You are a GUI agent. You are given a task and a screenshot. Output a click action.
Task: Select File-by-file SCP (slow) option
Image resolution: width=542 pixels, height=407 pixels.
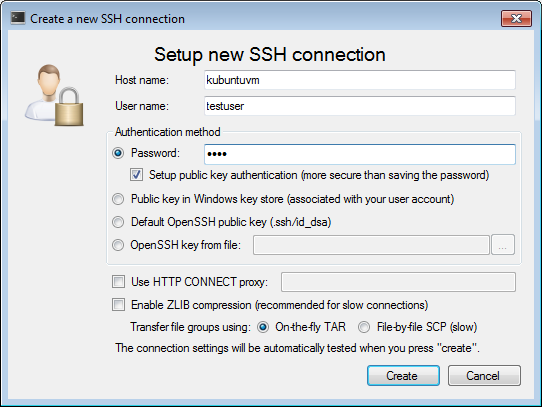pyautogui.click(x=364, y=327)
